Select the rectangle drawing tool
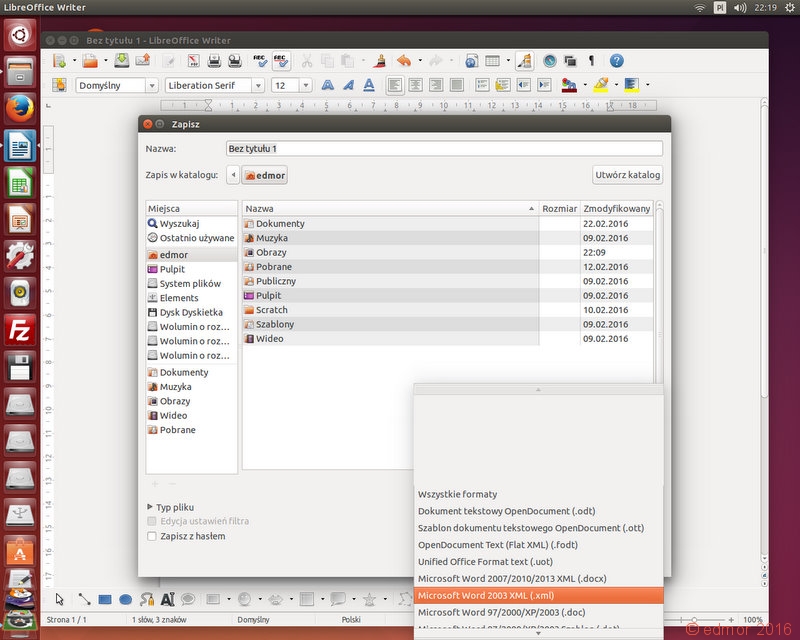 (105, 599)
